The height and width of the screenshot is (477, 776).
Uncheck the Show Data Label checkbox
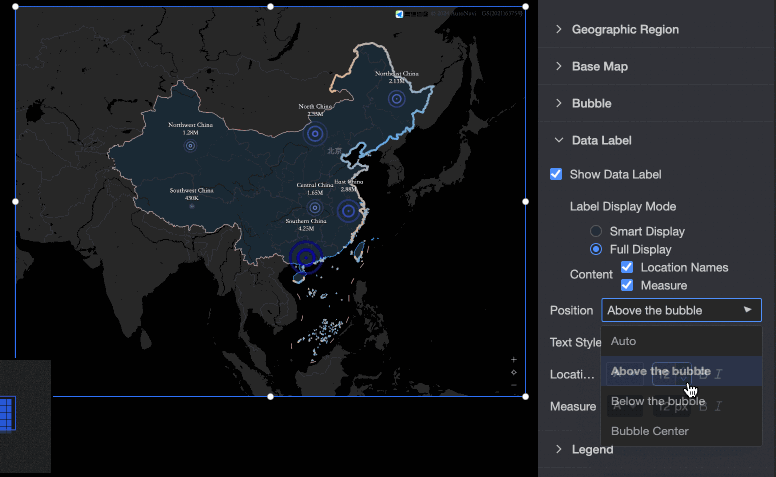pos(556,174)
